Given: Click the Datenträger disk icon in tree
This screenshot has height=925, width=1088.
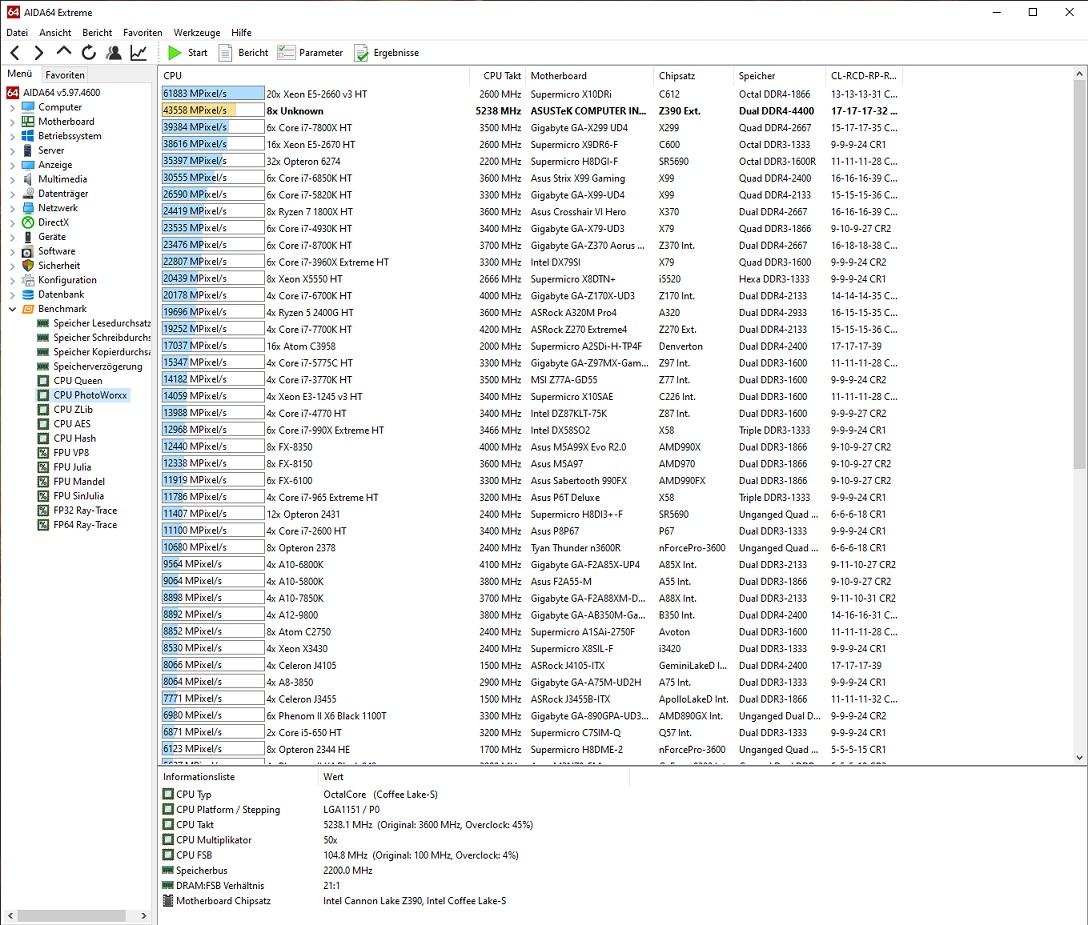Looking at the screenshot, I should [x=28, y=194].
